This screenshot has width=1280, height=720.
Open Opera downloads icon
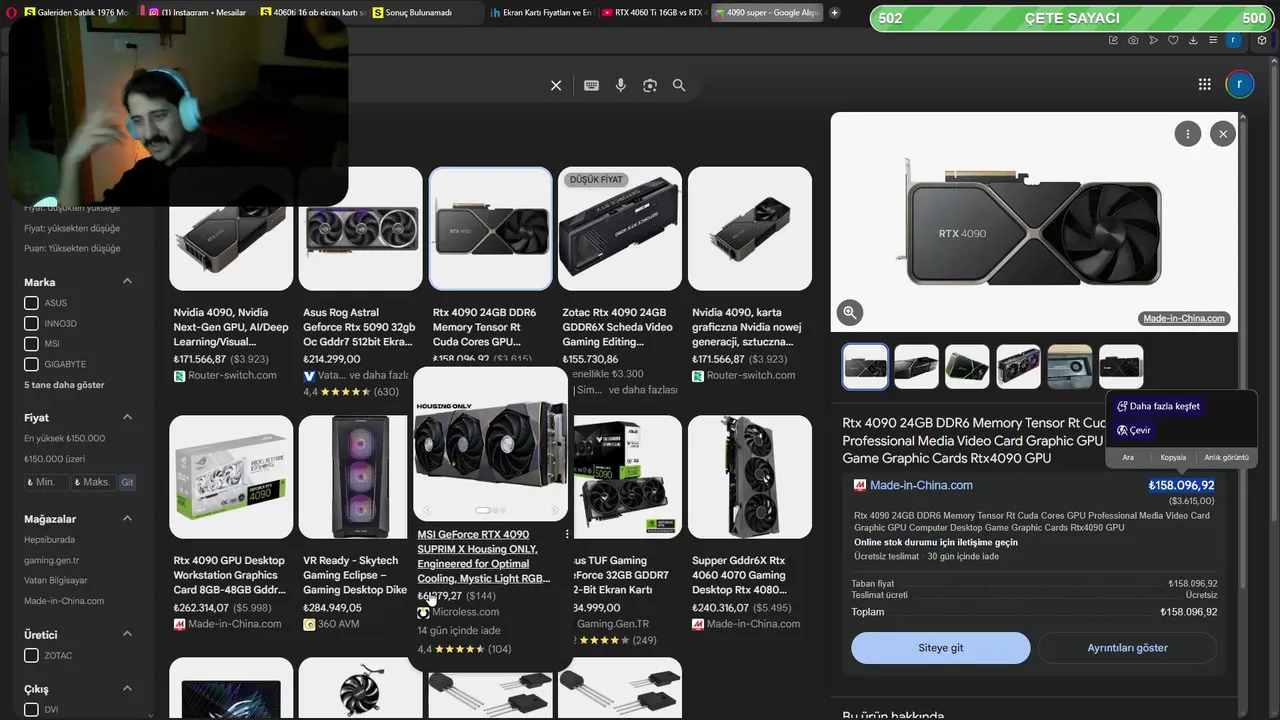[1193, 40]
